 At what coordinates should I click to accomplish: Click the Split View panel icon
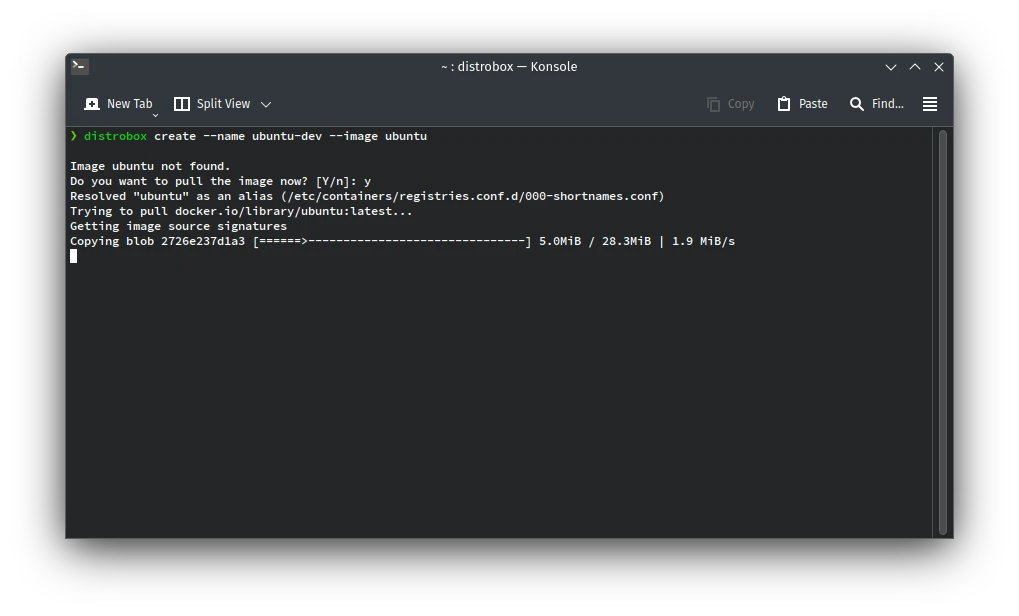[x=182, y=104]
